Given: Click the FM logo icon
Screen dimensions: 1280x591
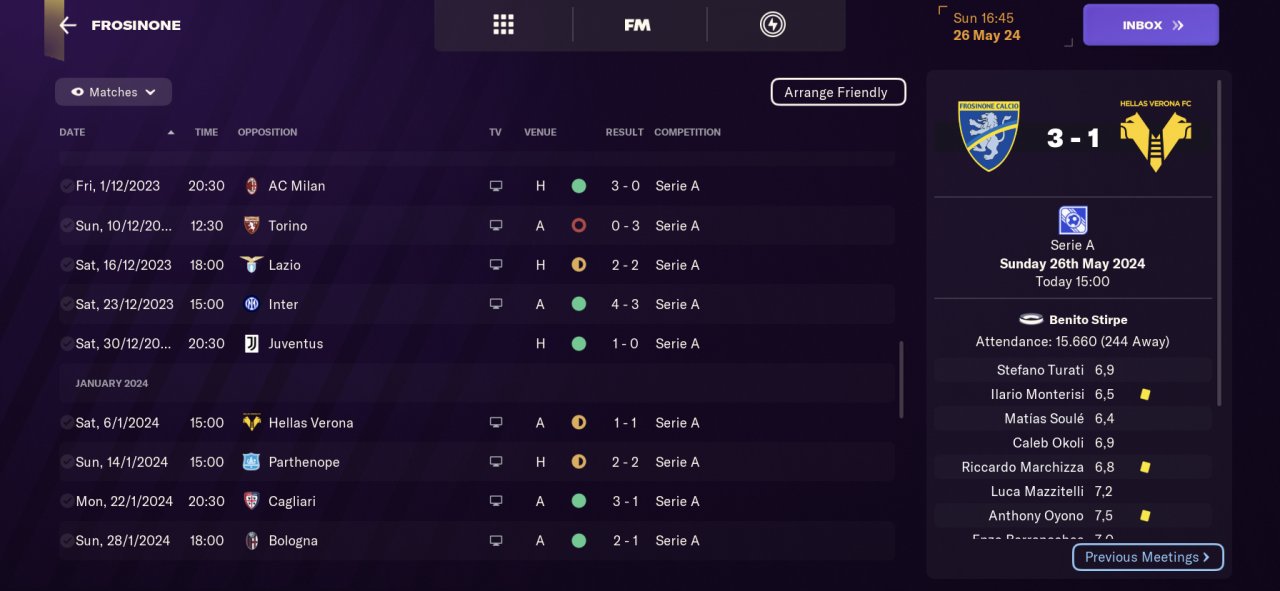Looking at the screenshot, I should click(x=637, y=25).
